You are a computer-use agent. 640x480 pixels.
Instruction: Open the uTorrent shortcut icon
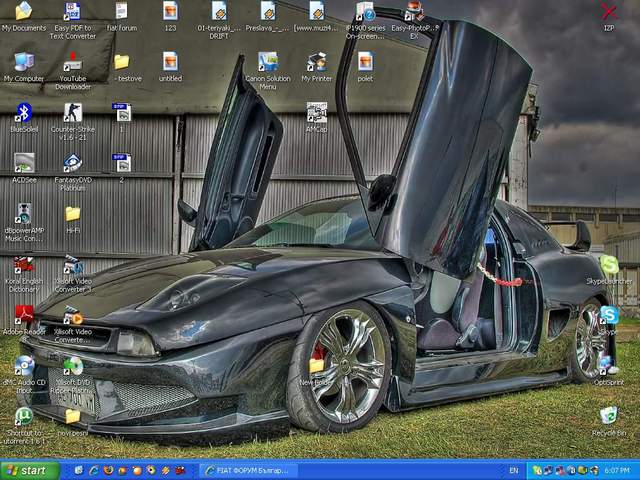23,417
